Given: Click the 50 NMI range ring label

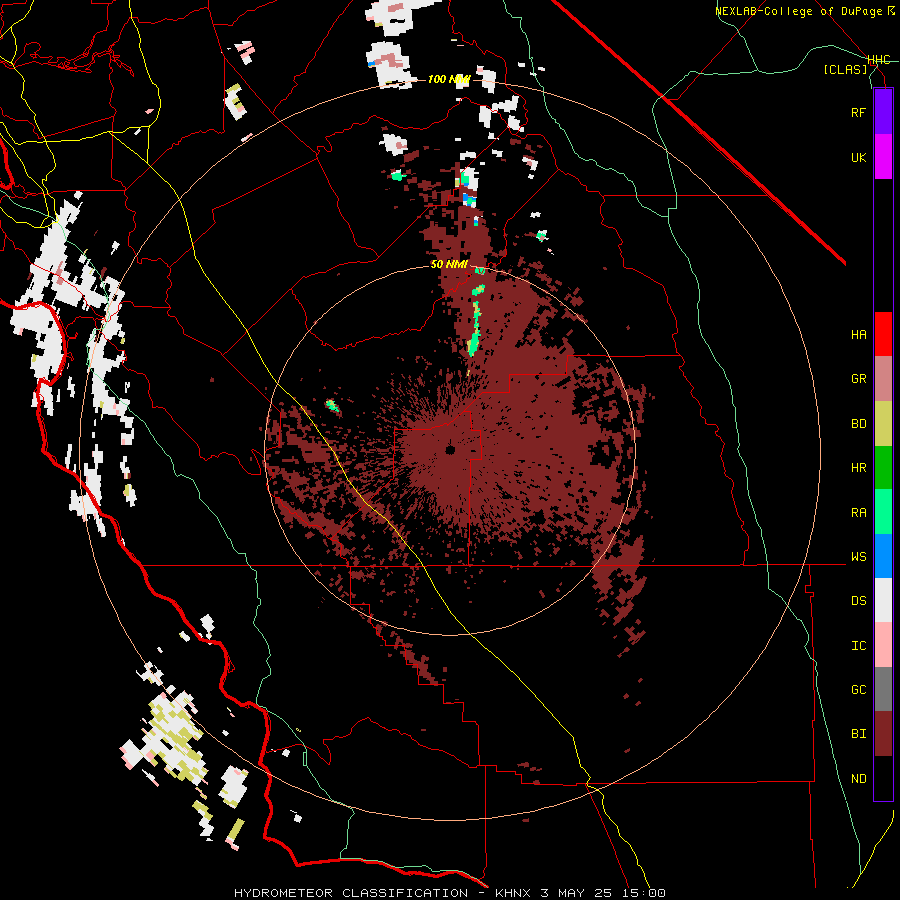Looking at the screenshot, I should [x=449, y=264].
